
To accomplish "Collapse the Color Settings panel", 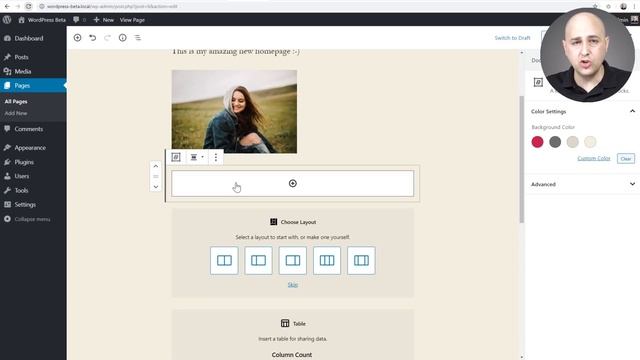I will coord(632,111).
